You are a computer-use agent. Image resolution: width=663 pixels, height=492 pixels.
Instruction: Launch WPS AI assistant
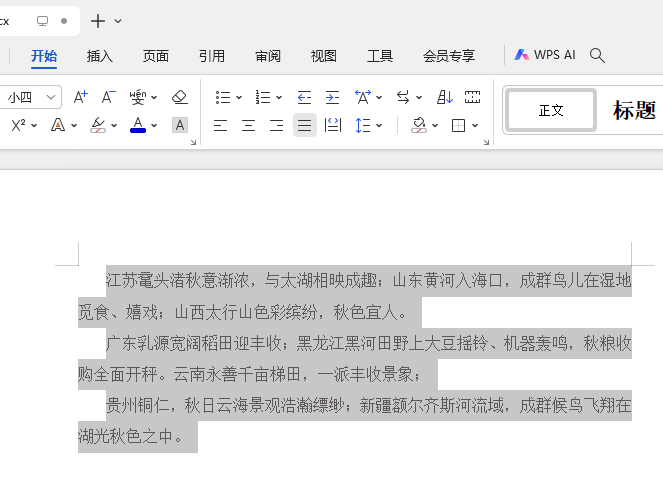[x=545, y=55]
